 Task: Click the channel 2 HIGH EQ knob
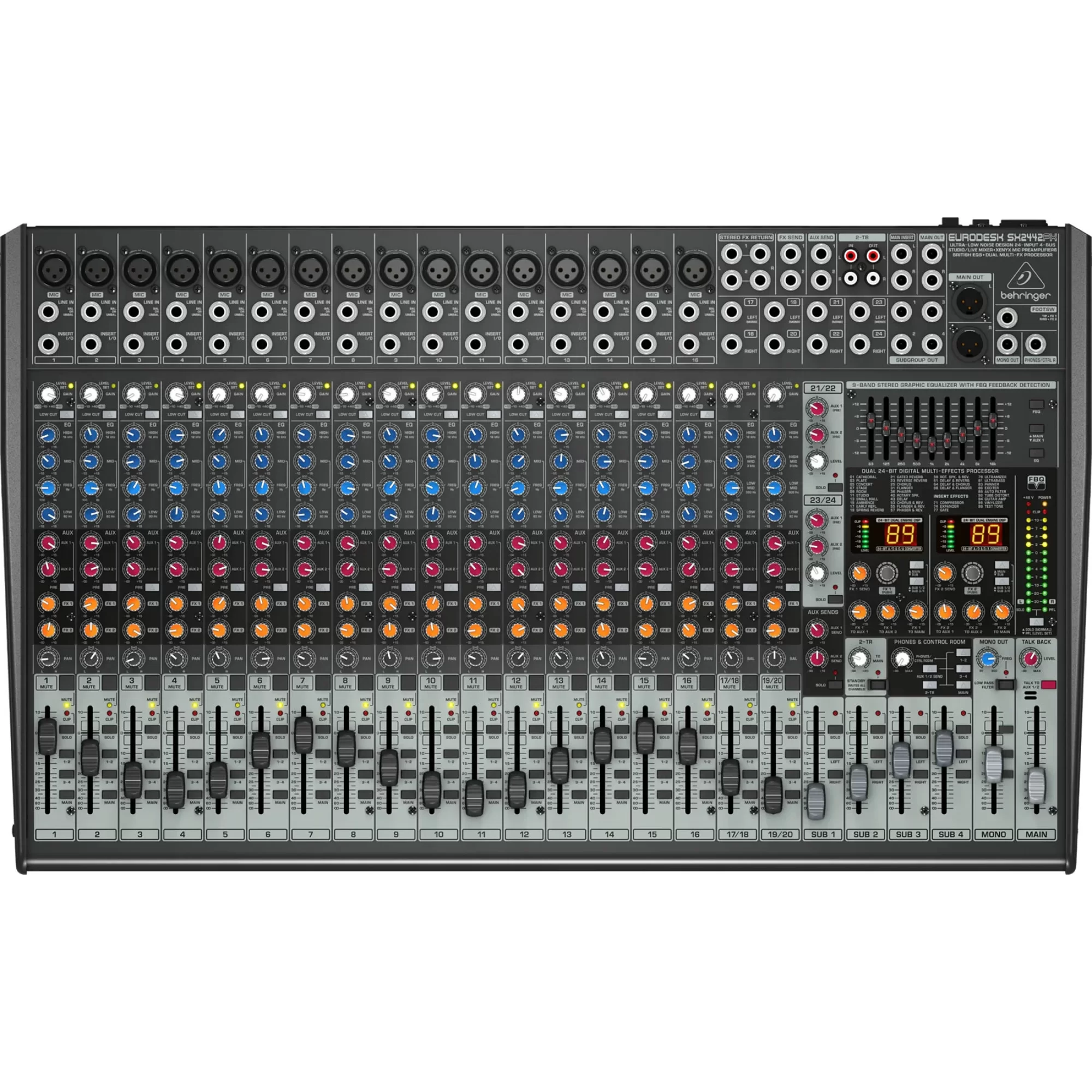pos(91,435)
